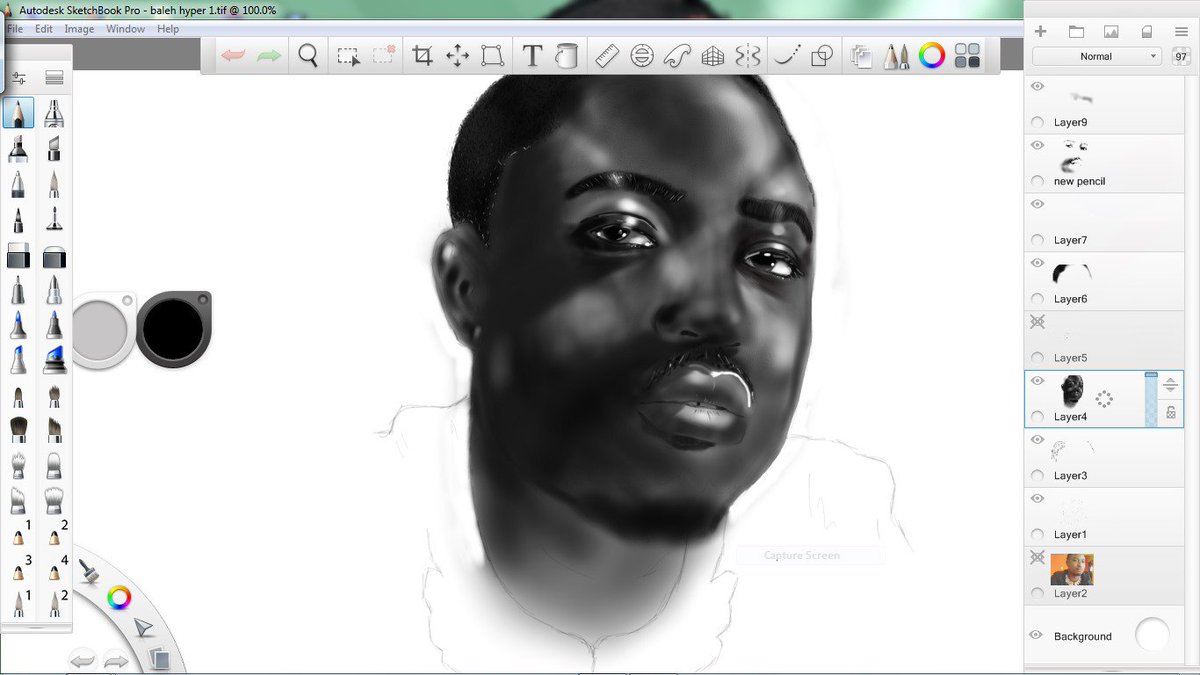The image size is (1200, 675).
Task: Select the Move/Transform tool
Action: tap(457, 56)
